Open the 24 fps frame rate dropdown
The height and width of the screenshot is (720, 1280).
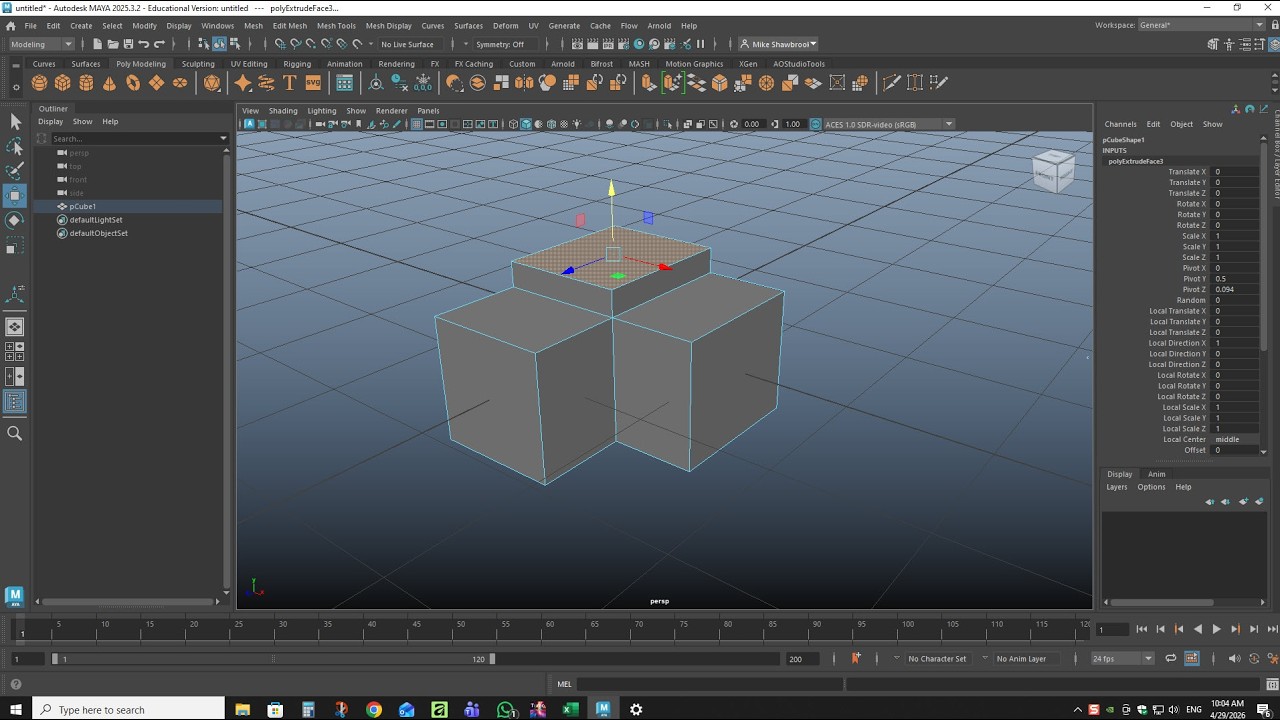1122,658
